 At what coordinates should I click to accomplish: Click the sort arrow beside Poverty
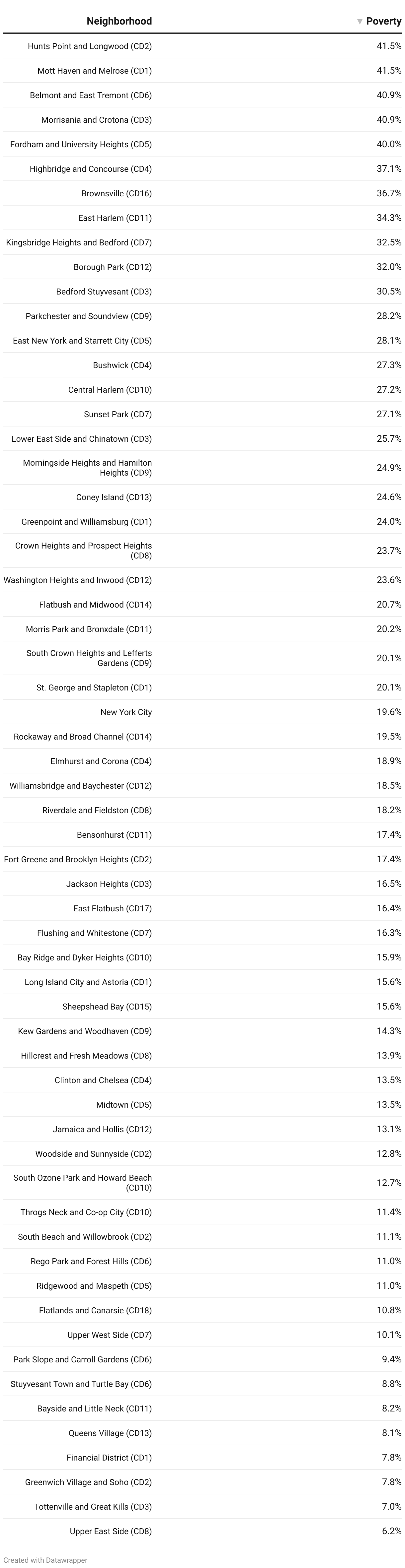click(359, 21)
